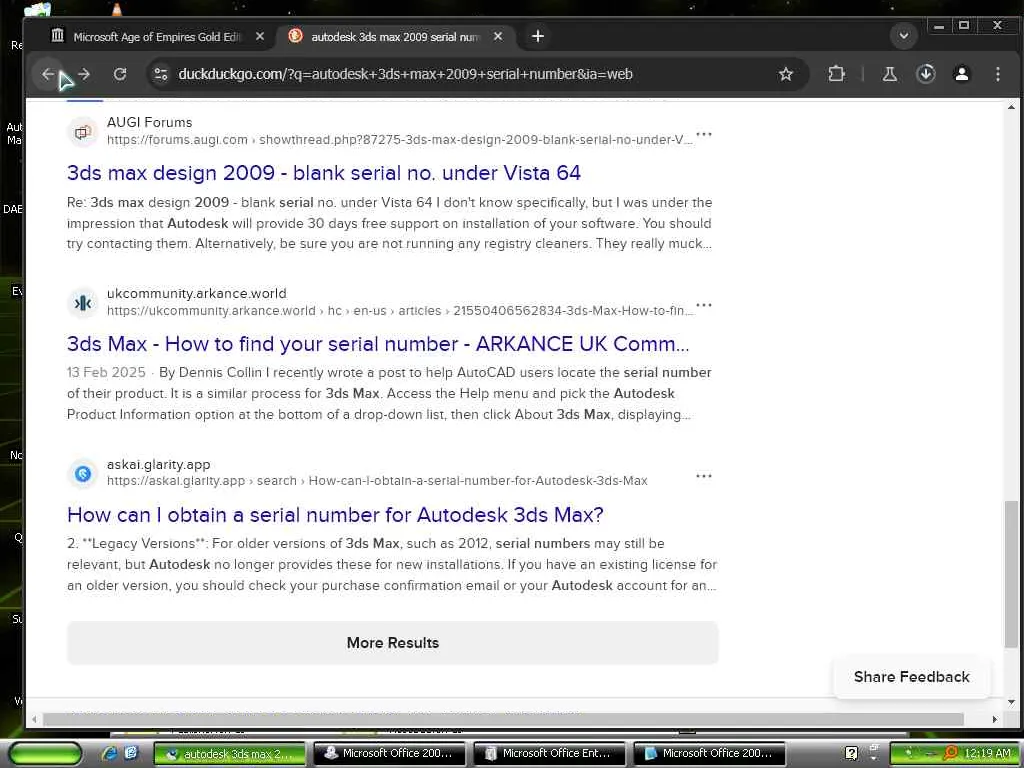Open '3ds Max - How to find your serial number' result
The image size is (1024, 768).
[x=378, y=344]
